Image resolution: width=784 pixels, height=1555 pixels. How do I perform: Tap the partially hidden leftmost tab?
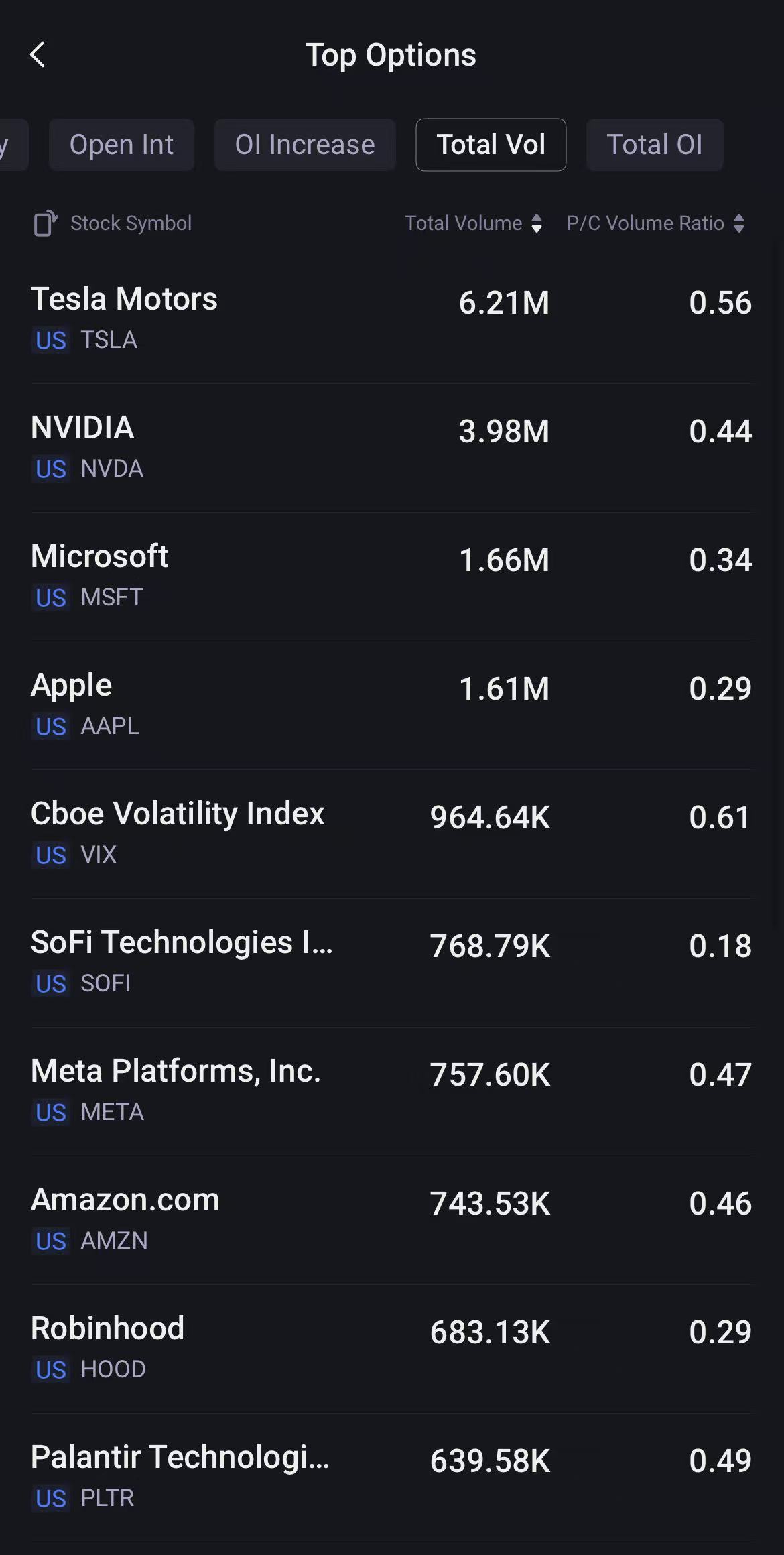[x=12, y=145]
